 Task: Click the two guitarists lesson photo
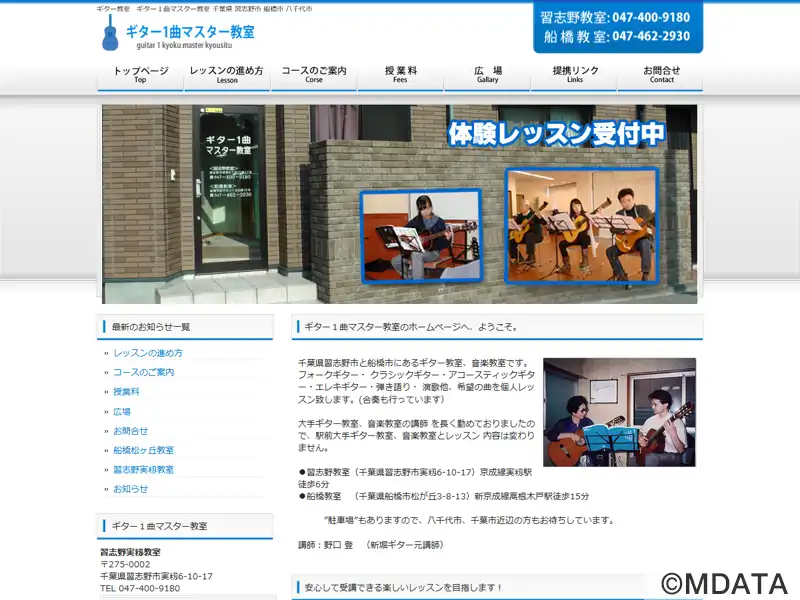(x=619, y=412)
